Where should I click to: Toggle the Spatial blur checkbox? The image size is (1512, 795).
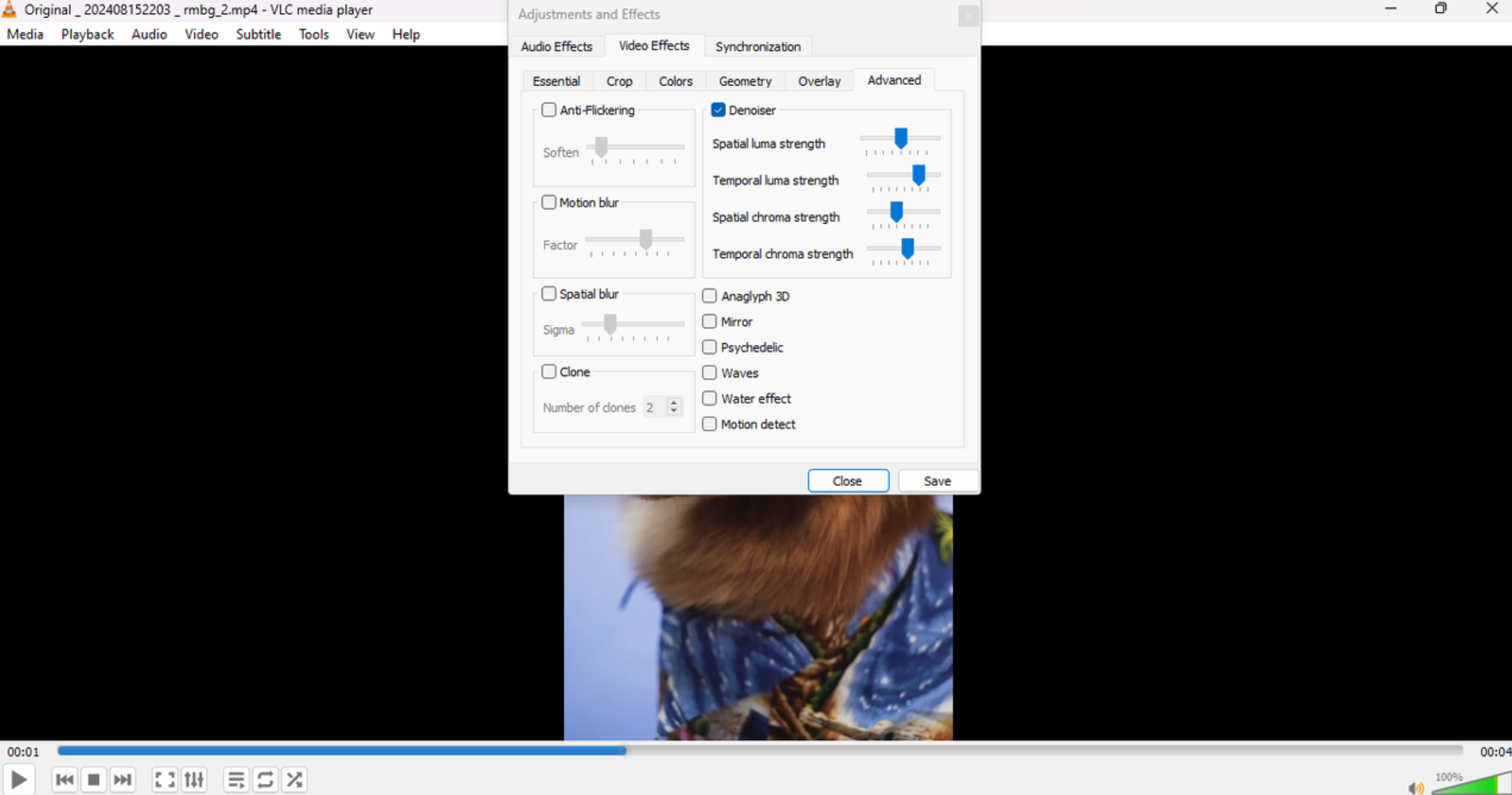point(548,293)
